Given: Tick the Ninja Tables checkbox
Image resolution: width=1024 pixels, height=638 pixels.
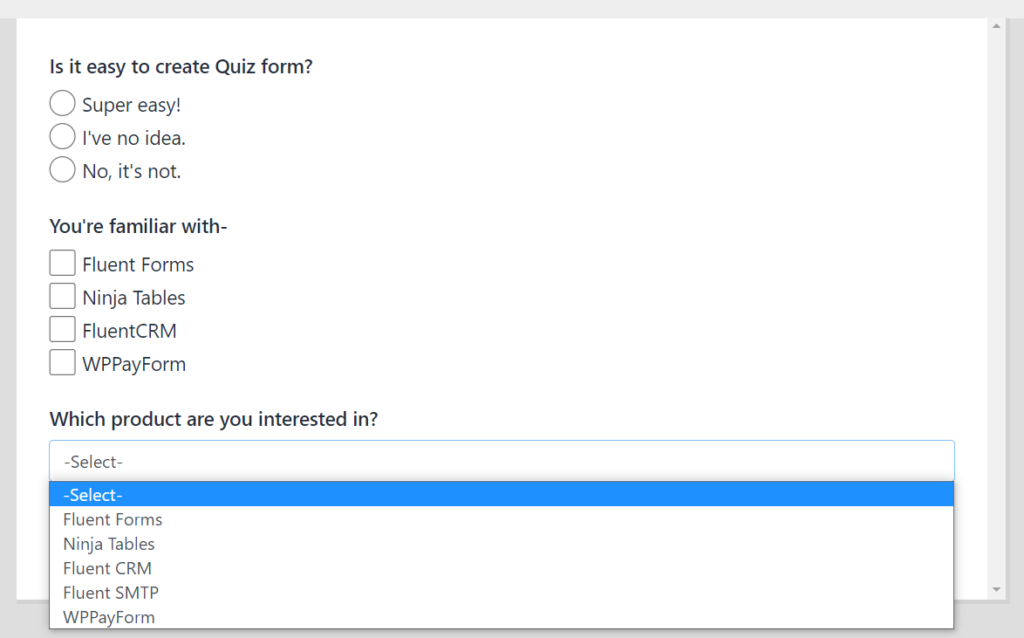Looking at the screenshot, I should pos(62,296).
